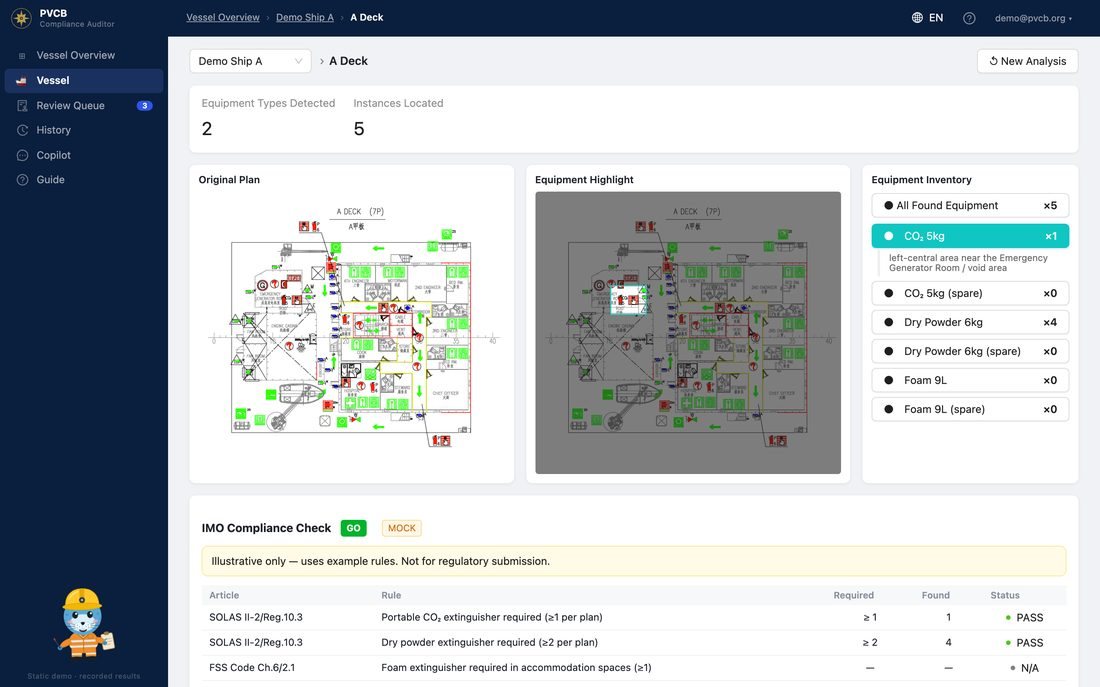Open help via top-bar question icon
This screenshot has height=687, width=1100.
pos(969,18)
